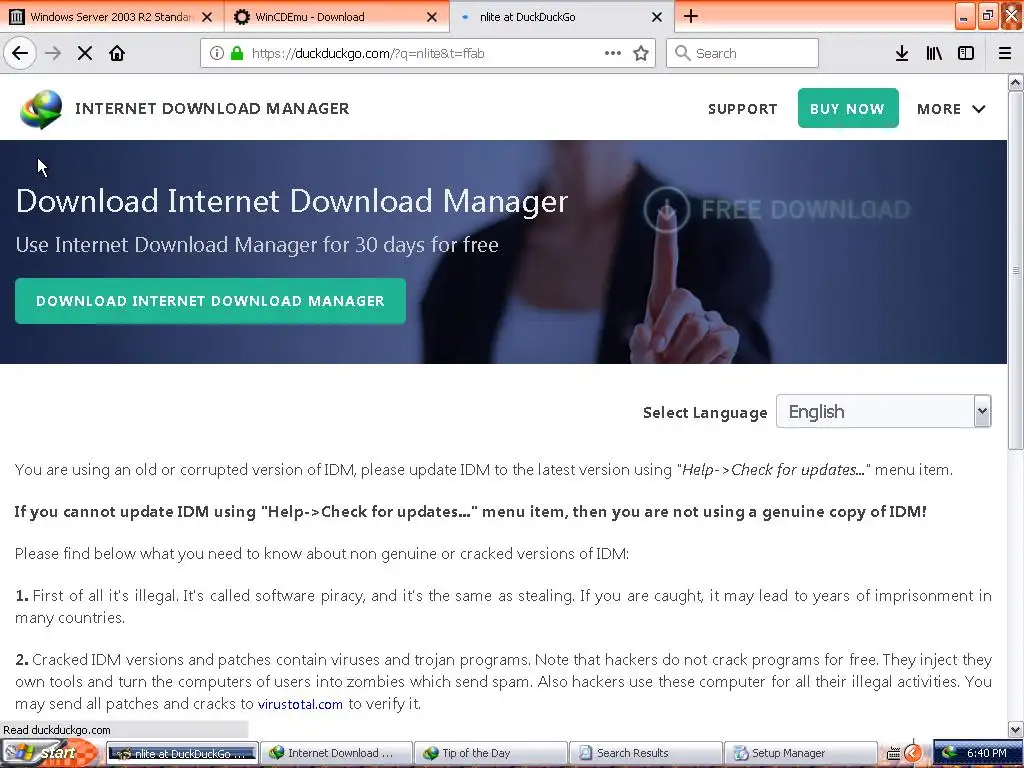Open the browser home page

click(x=117, y=53)
